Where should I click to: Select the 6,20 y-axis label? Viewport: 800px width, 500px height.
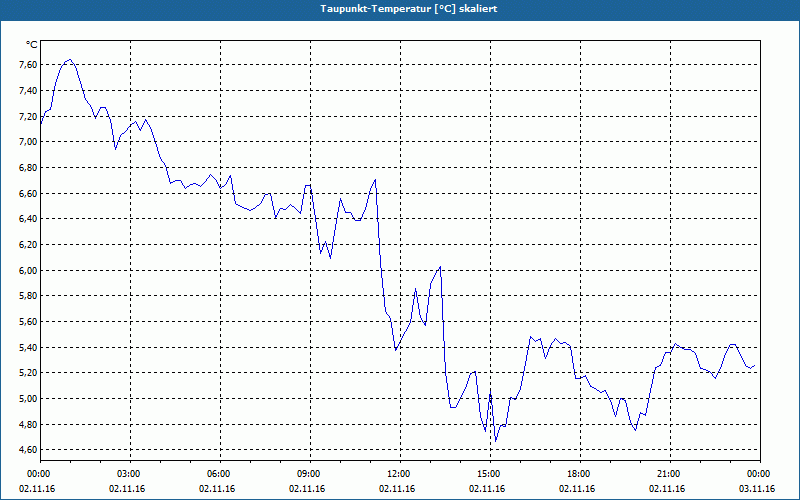pos(28,244)
